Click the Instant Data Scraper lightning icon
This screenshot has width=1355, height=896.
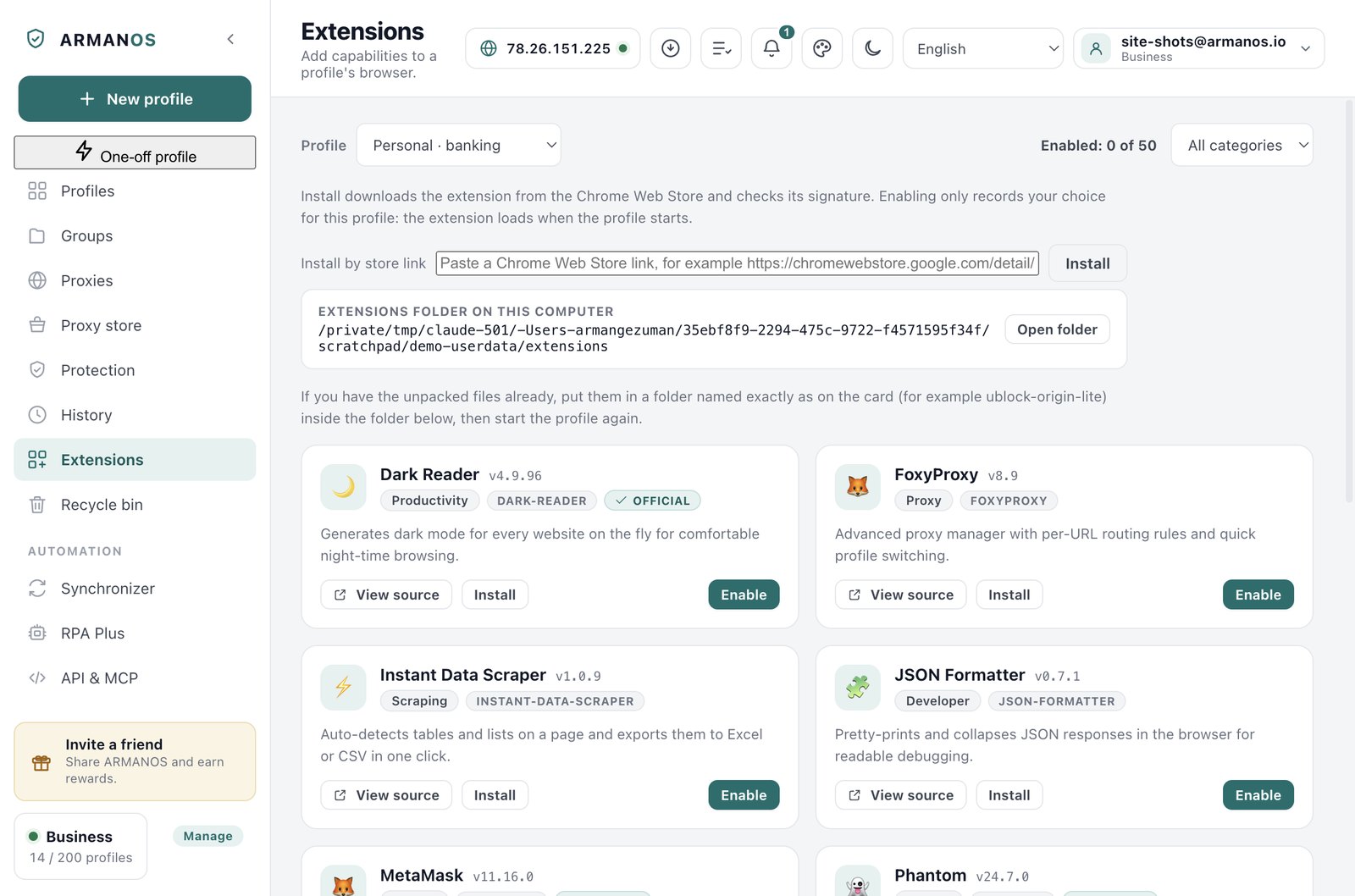[343, 687]
